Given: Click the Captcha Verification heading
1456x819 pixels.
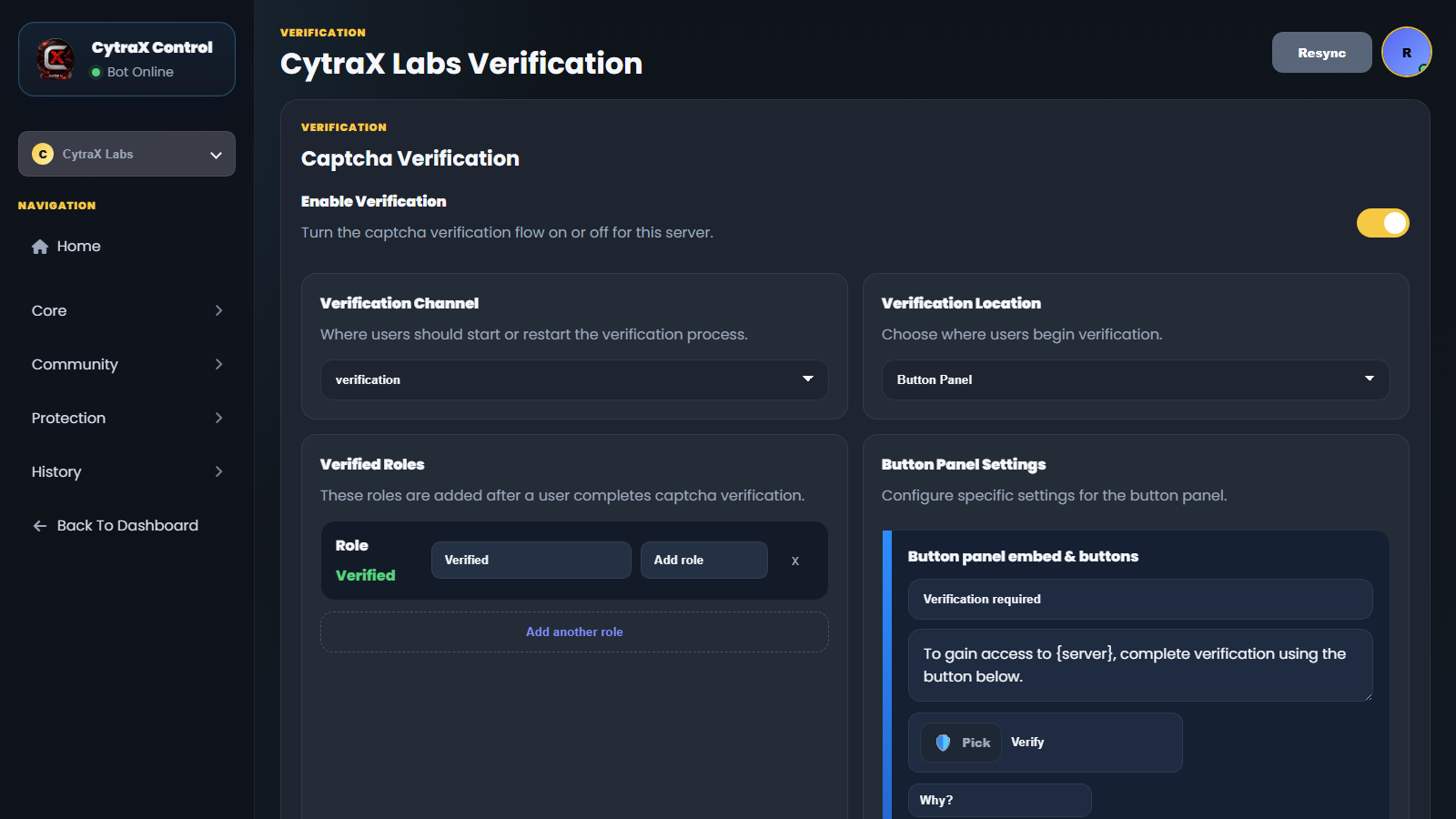Looking at the screenshot, I should tap(409, 158).
